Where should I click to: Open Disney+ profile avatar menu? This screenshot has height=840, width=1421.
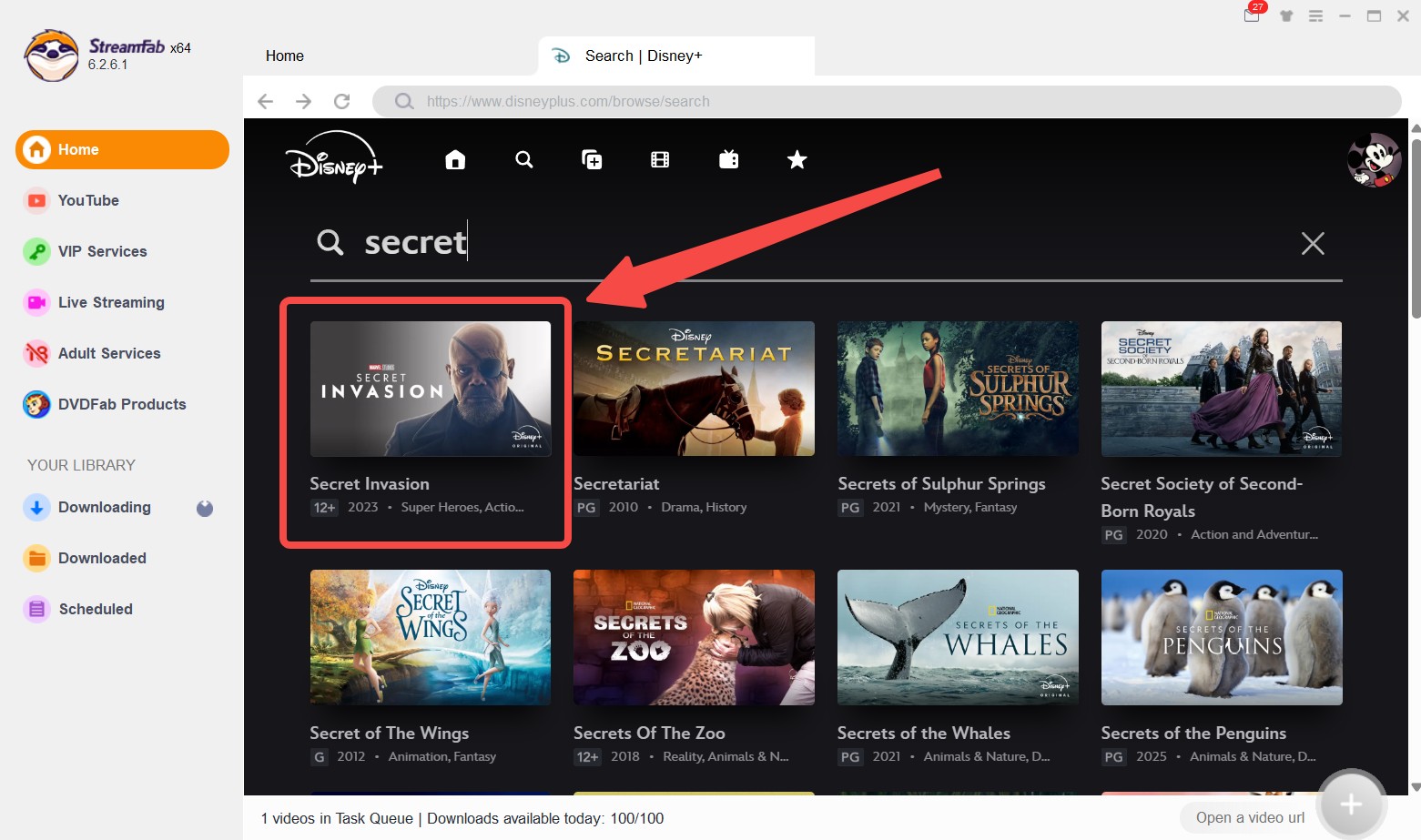[1373, 159]
